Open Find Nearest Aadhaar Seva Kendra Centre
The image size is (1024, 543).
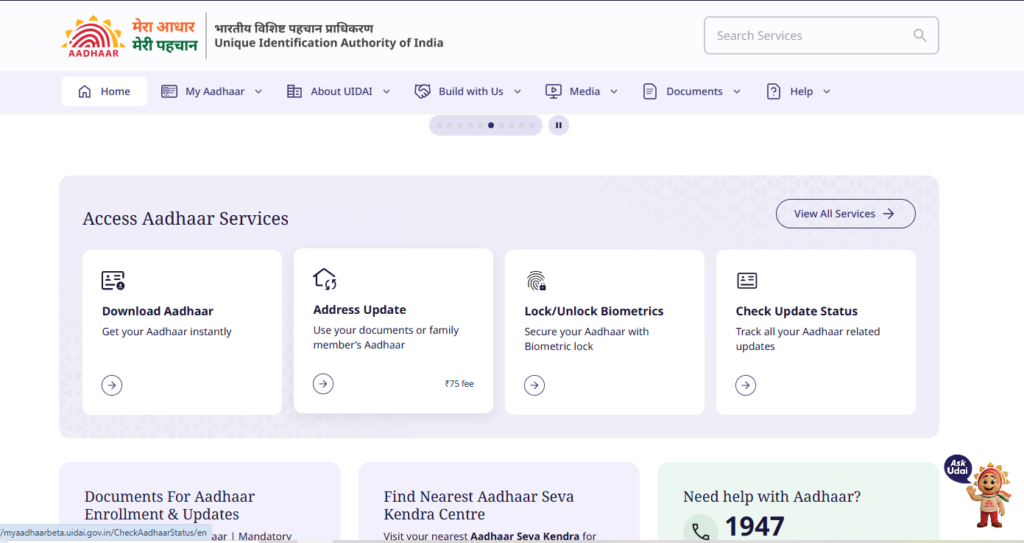pyautogui.click(x=479, y=505)
